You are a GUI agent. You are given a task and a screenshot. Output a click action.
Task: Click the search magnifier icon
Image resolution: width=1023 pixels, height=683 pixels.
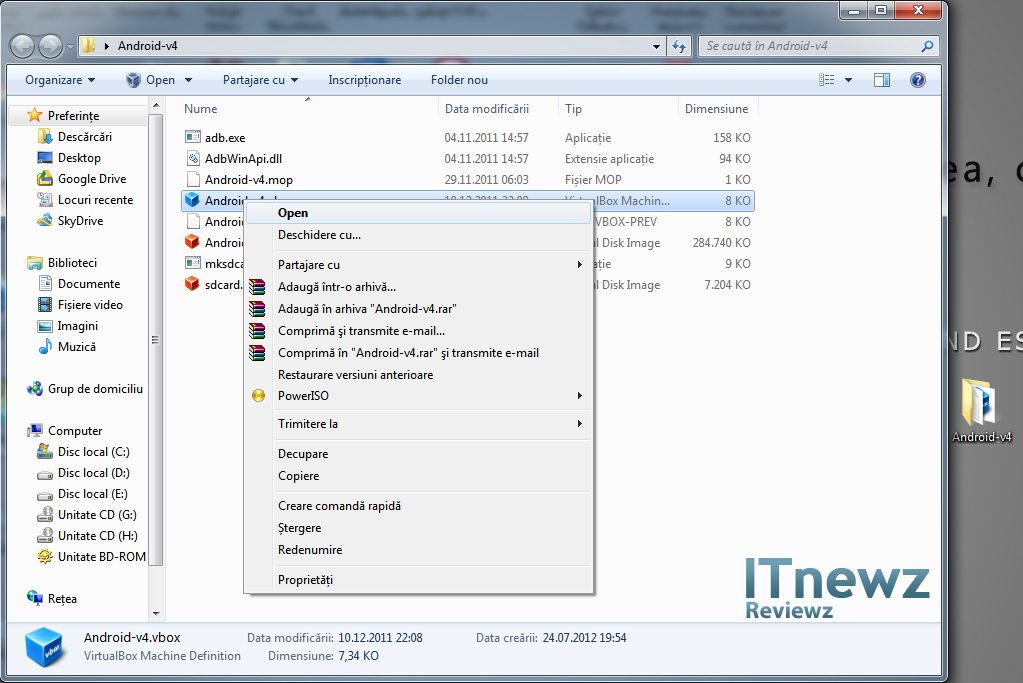pos(927,46)
